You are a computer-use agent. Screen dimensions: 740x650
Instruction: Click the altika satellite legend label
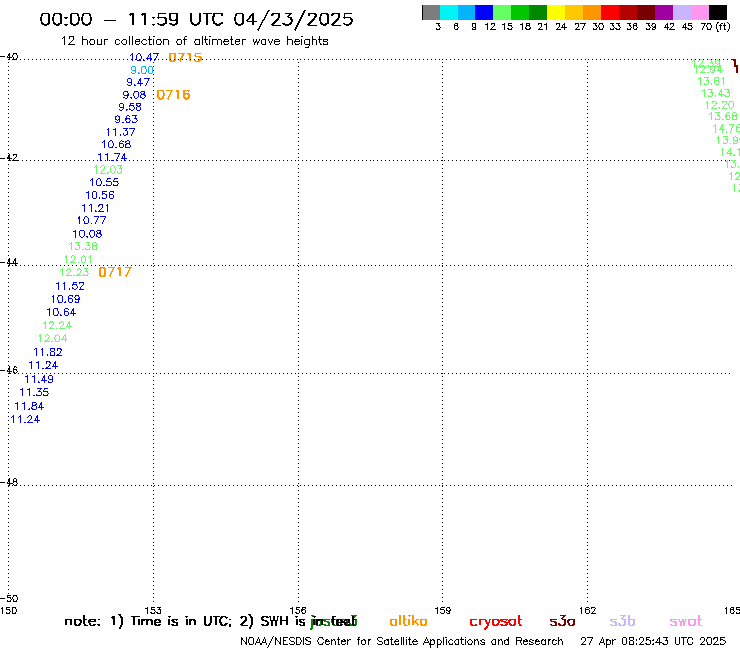[408, 621]
